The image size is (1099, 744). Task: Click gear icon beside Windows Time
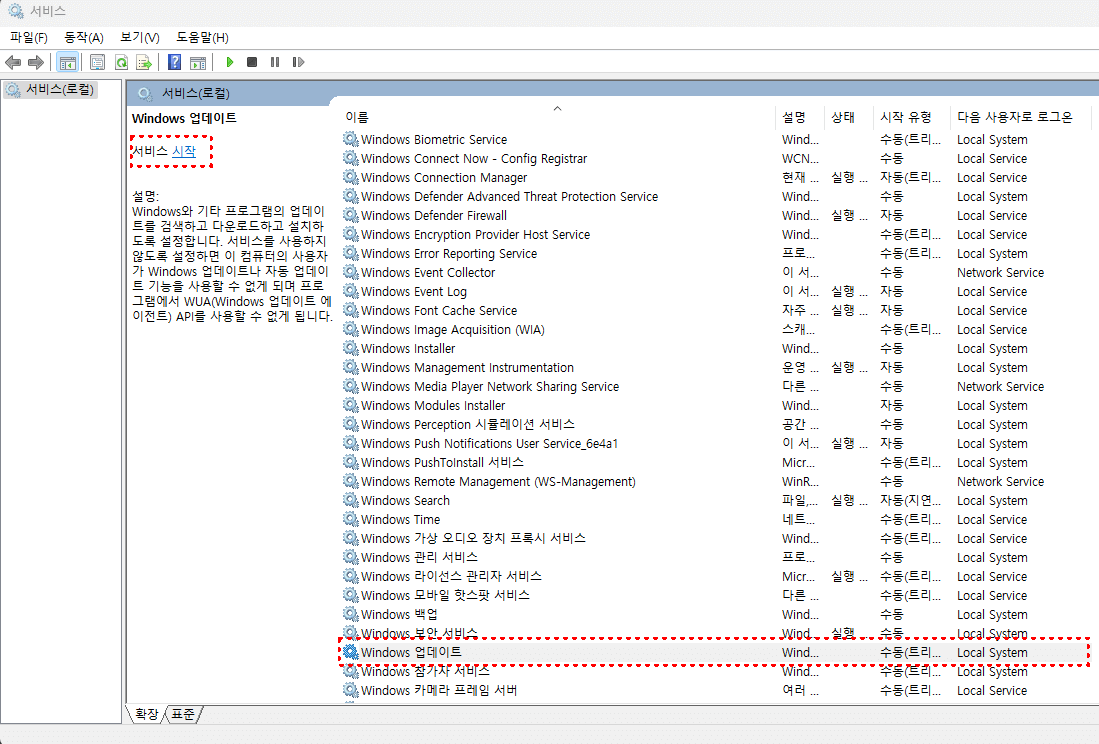click(350, 518)
